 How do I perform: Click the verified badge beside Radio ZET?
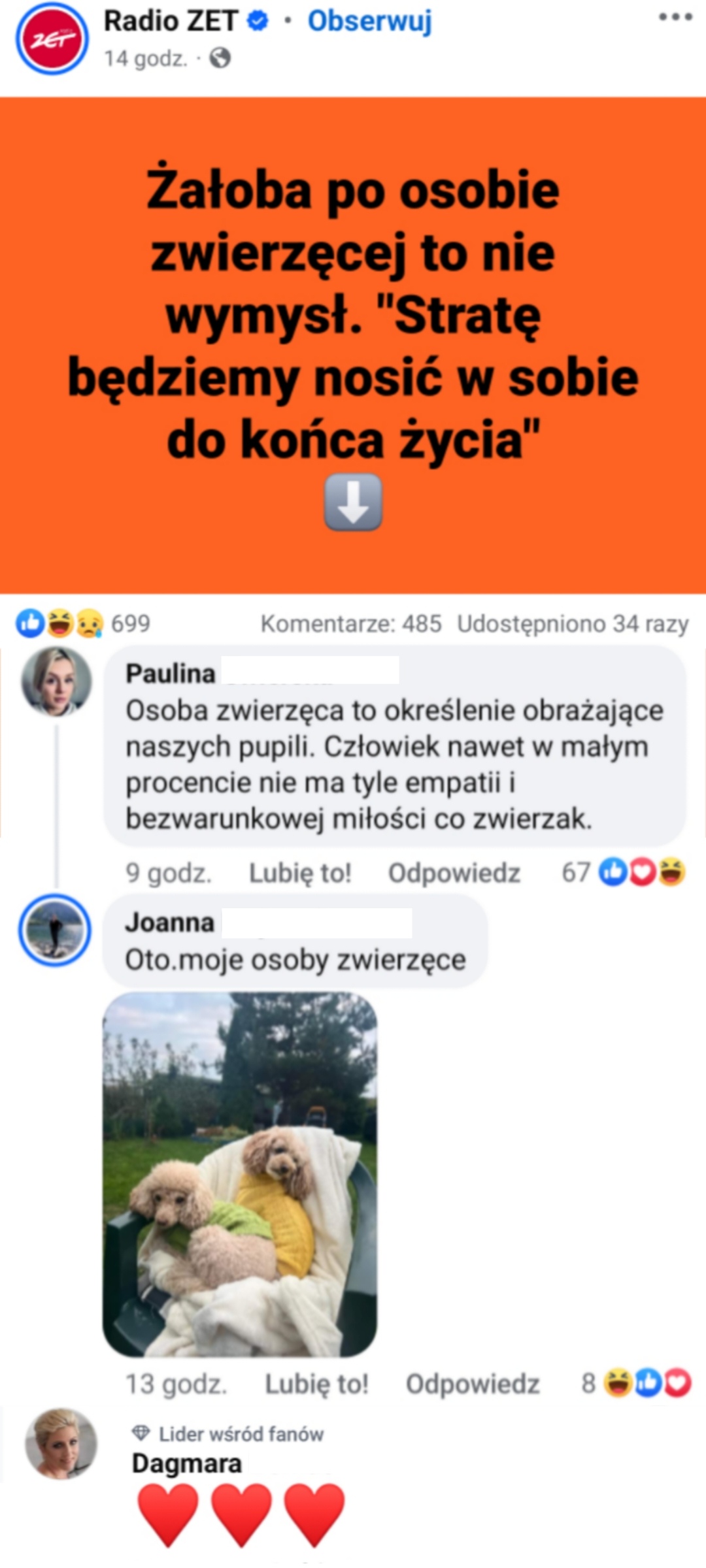[x=258, y=22]
